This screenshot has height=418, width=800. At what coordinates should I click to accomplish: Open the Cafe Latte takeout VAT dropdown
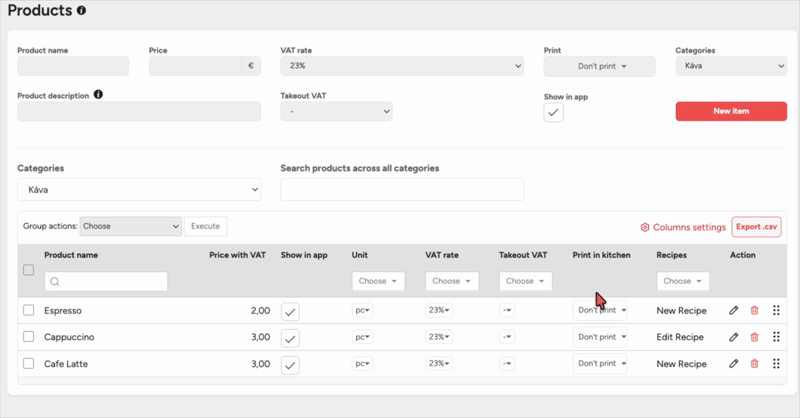[507, 363]
